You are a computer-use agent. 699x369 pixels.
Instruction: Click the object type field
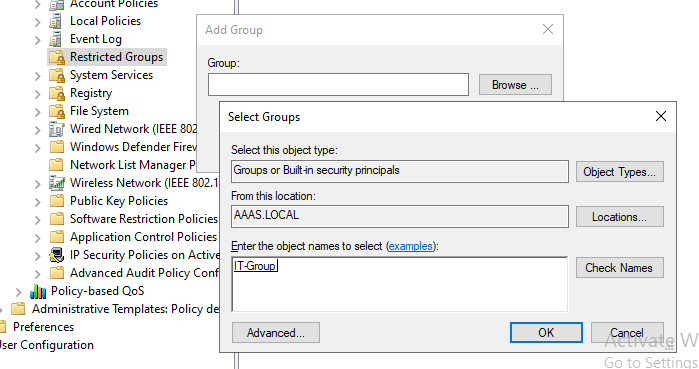[400, 171]
